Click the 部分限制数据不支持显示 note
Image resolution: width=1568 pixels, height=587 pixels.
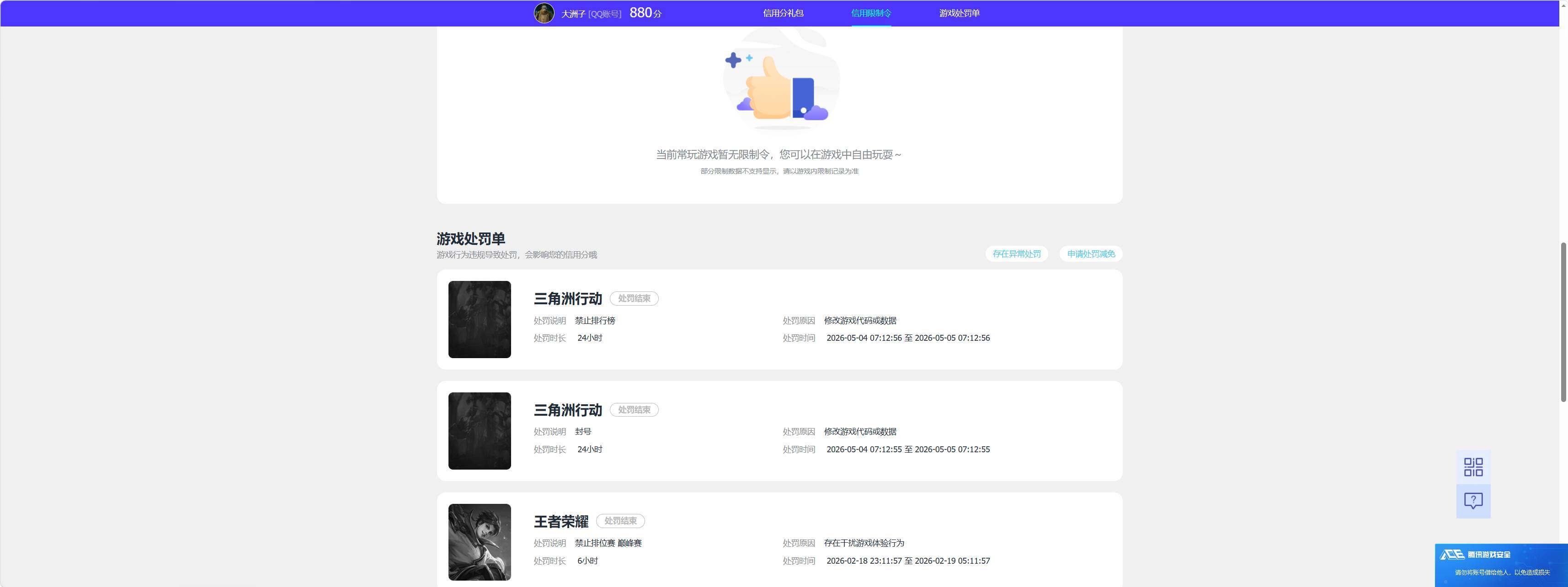[779, 171]
